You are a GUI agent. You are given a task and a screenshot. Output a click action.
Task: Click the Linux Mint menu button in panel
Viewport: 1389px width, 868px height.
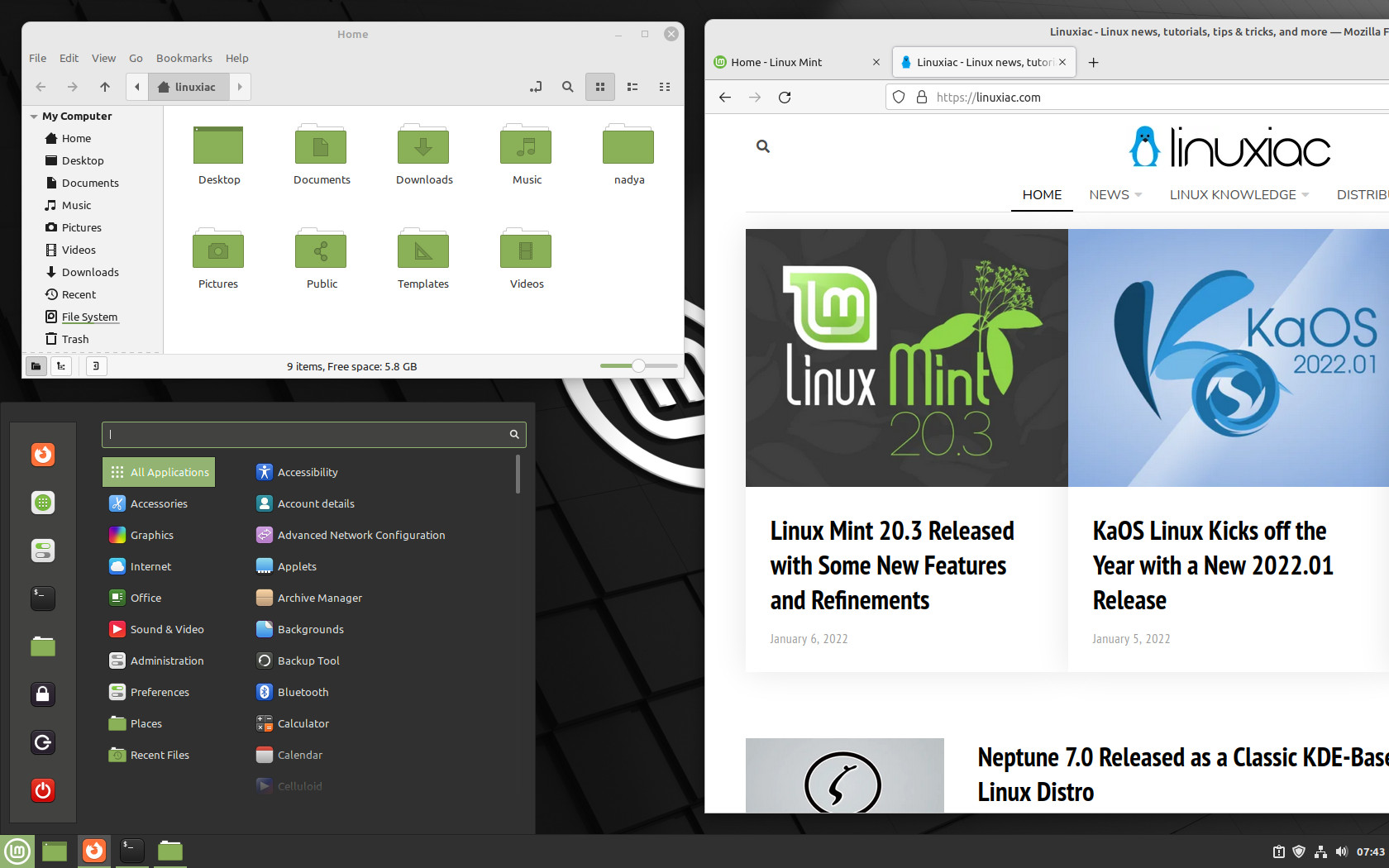pos(17,851)
